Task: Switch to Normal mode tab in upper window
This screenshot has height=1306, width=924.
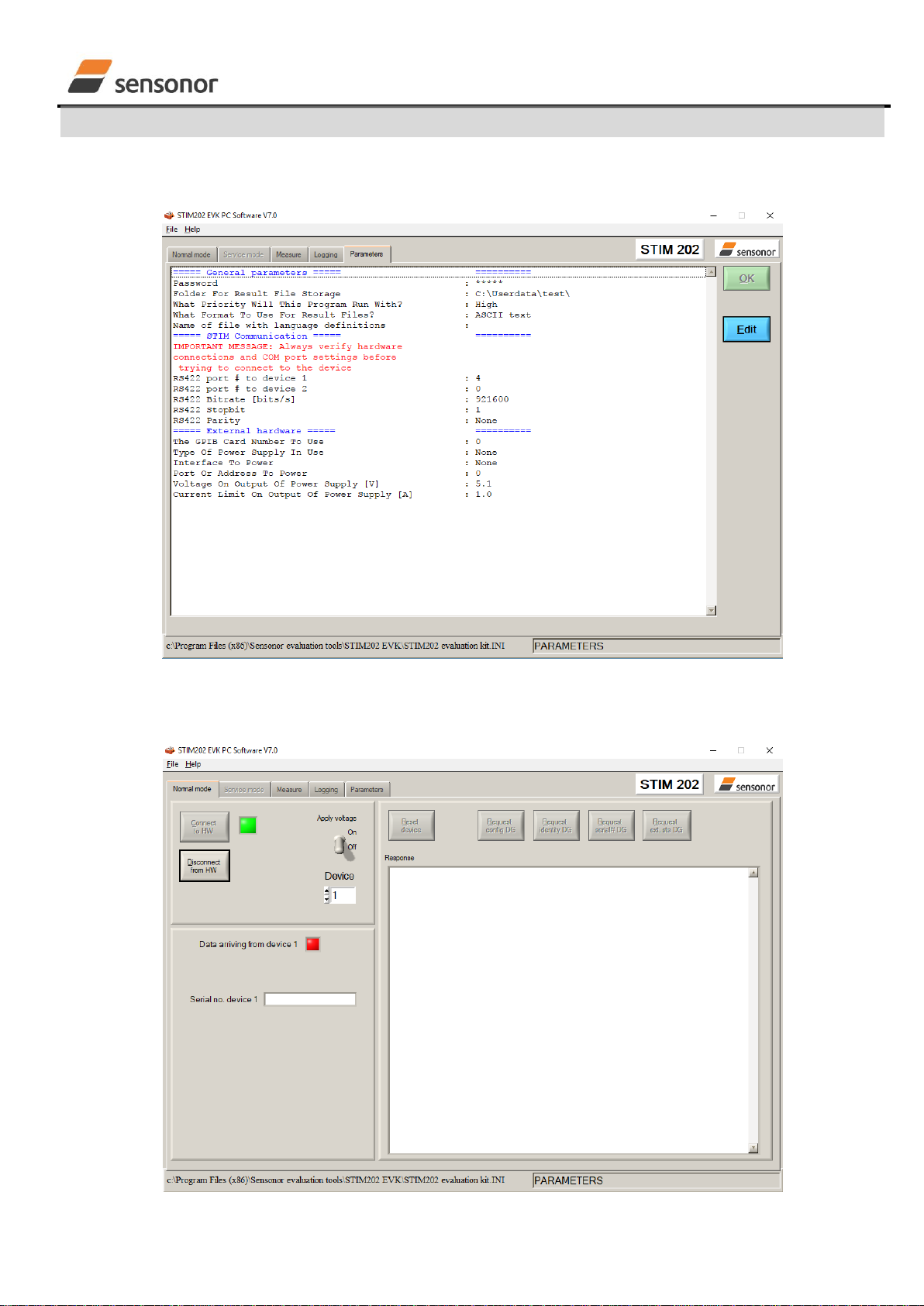Action: (x=191, y=255)
